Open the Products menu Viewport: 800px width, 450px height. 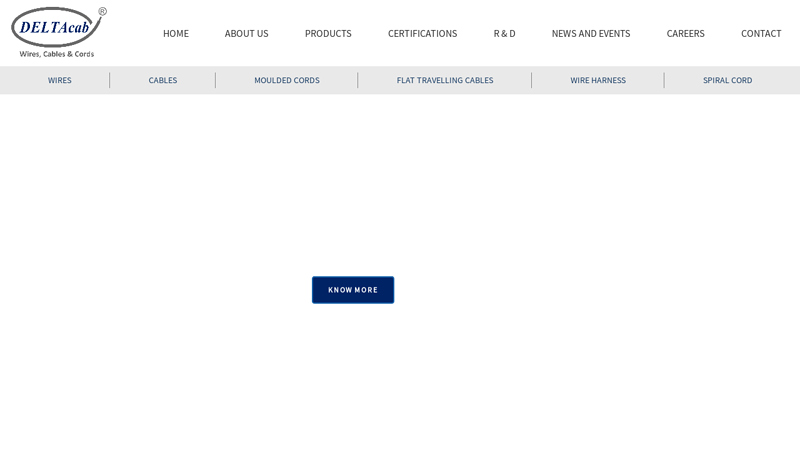point(328,34)
